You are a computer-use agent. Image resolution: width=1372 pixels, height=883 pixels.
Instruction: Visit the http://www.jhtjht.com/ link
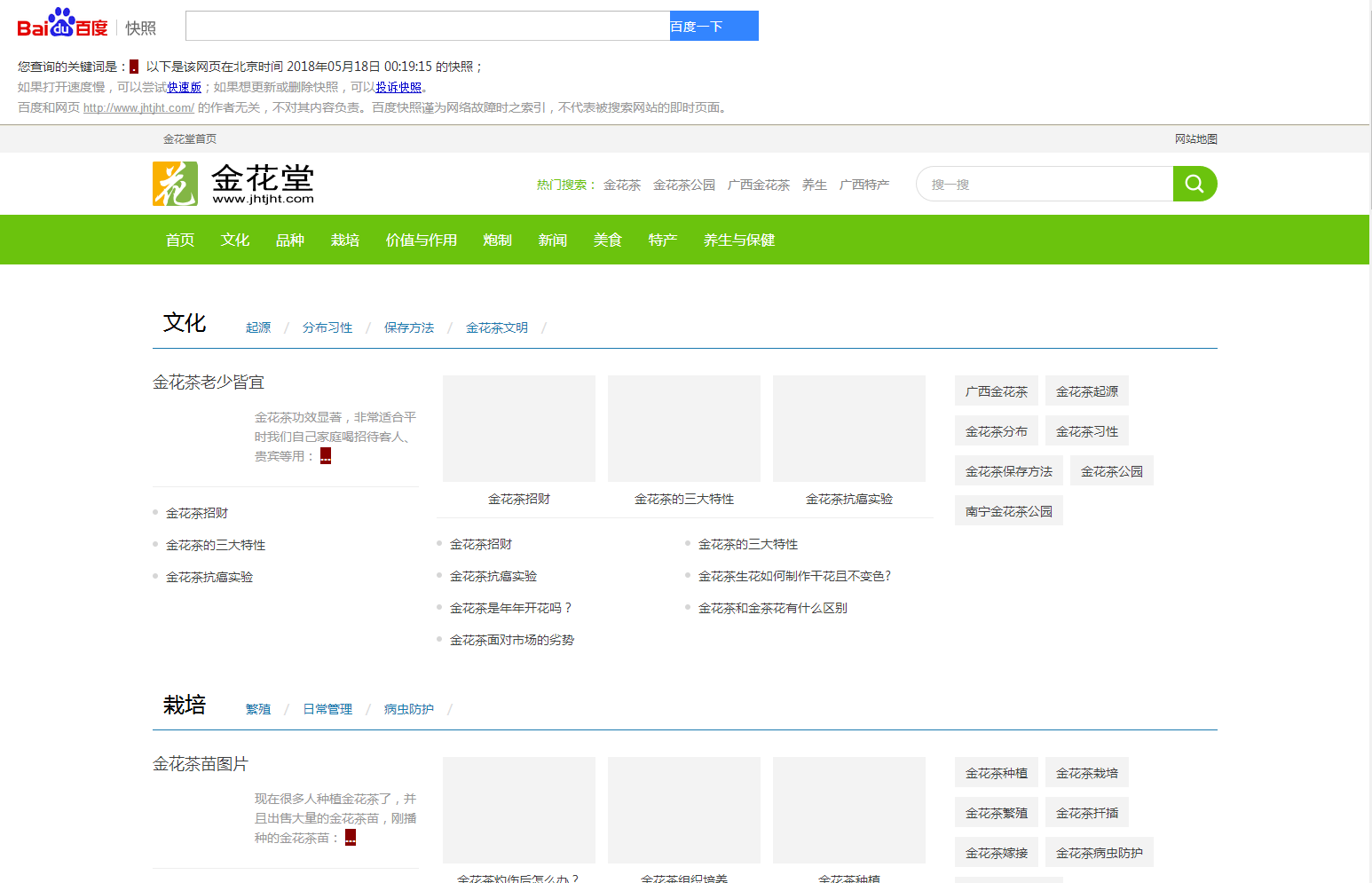(138, 106)
